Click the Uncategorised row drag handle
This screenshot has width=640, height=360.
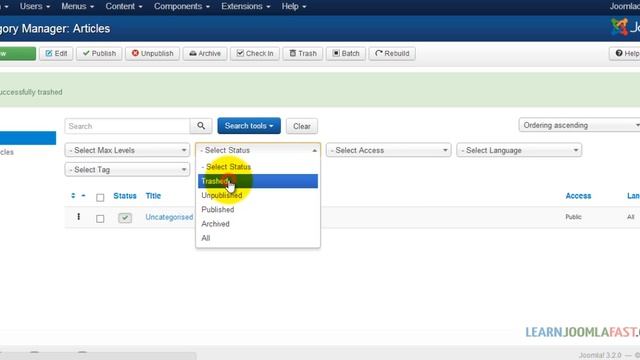click(78, 217)
